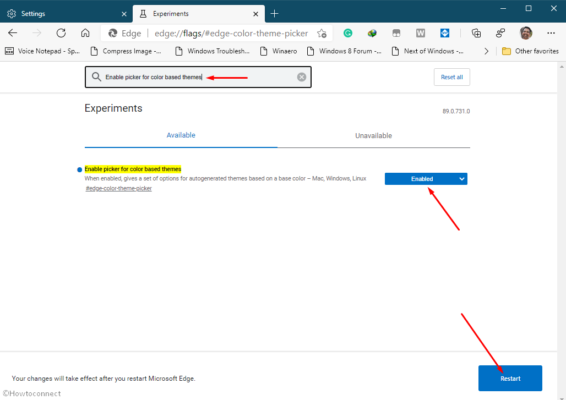Refresh the page with reload icon
The height and width of the screenshot is (400, 566).
pyautogui.click(x=61, y=33)
